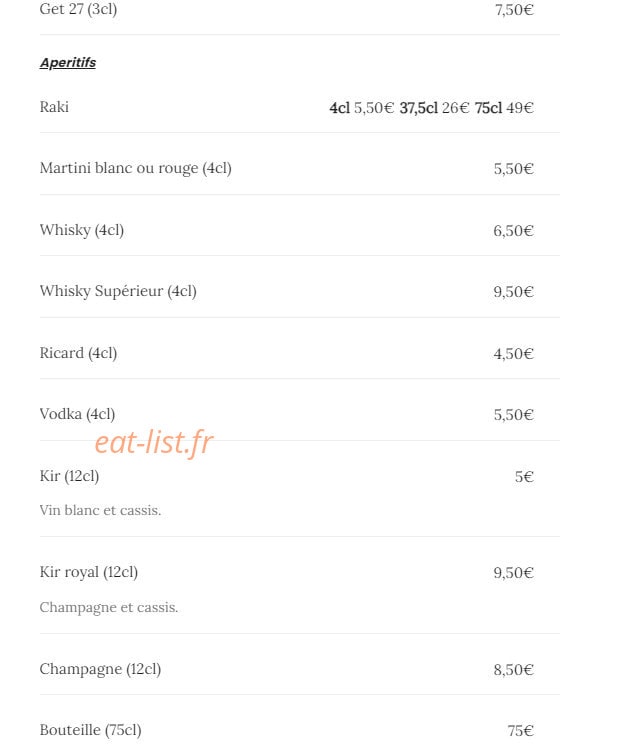Click the Champagne et cassis description

pyautogui.click(x=109, y=607)
